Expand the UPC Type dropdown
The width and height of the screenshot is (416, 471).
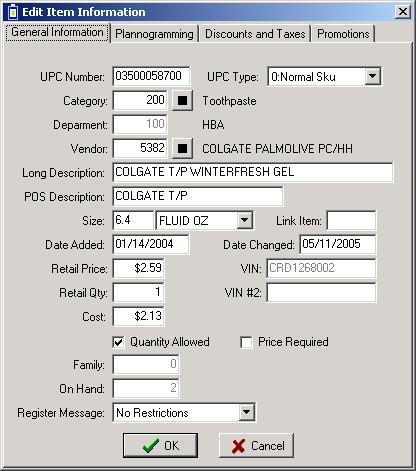[372, 76]
